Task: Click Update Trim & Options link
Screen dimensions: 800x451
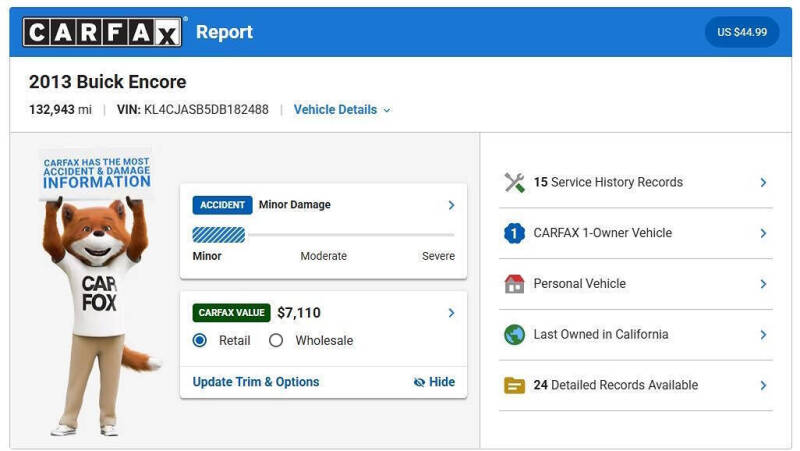Action: [256, 382]
